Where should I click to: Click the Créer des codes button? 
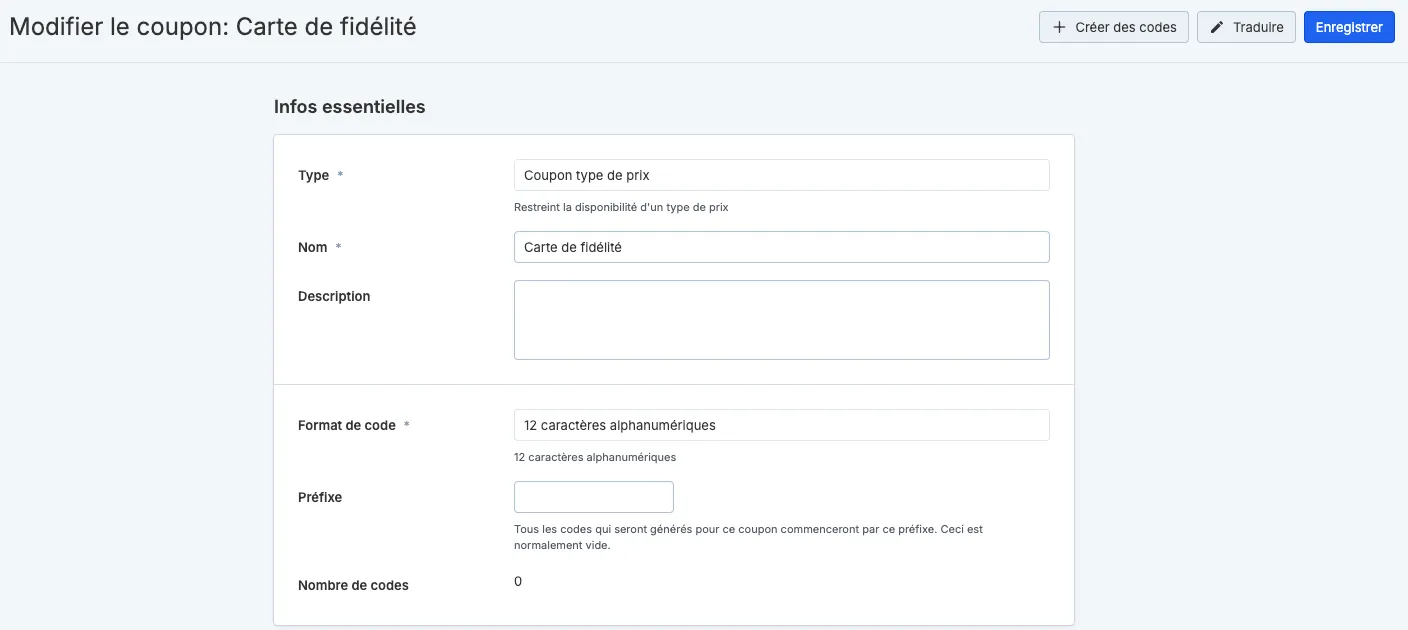tap(1114, 27)
